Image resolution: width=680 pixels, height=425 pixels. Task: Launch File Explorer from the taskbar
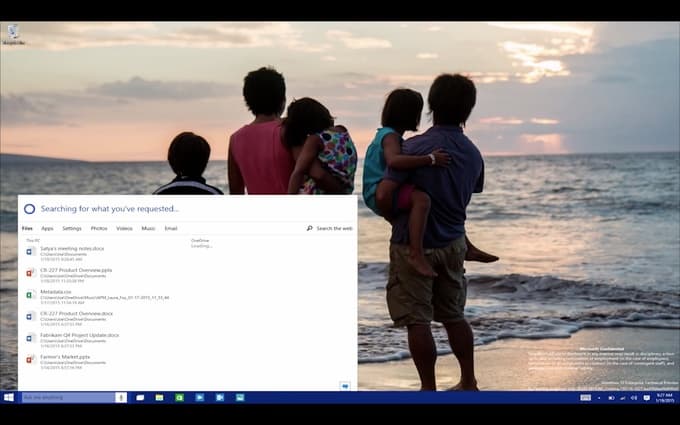pos(160,397)
